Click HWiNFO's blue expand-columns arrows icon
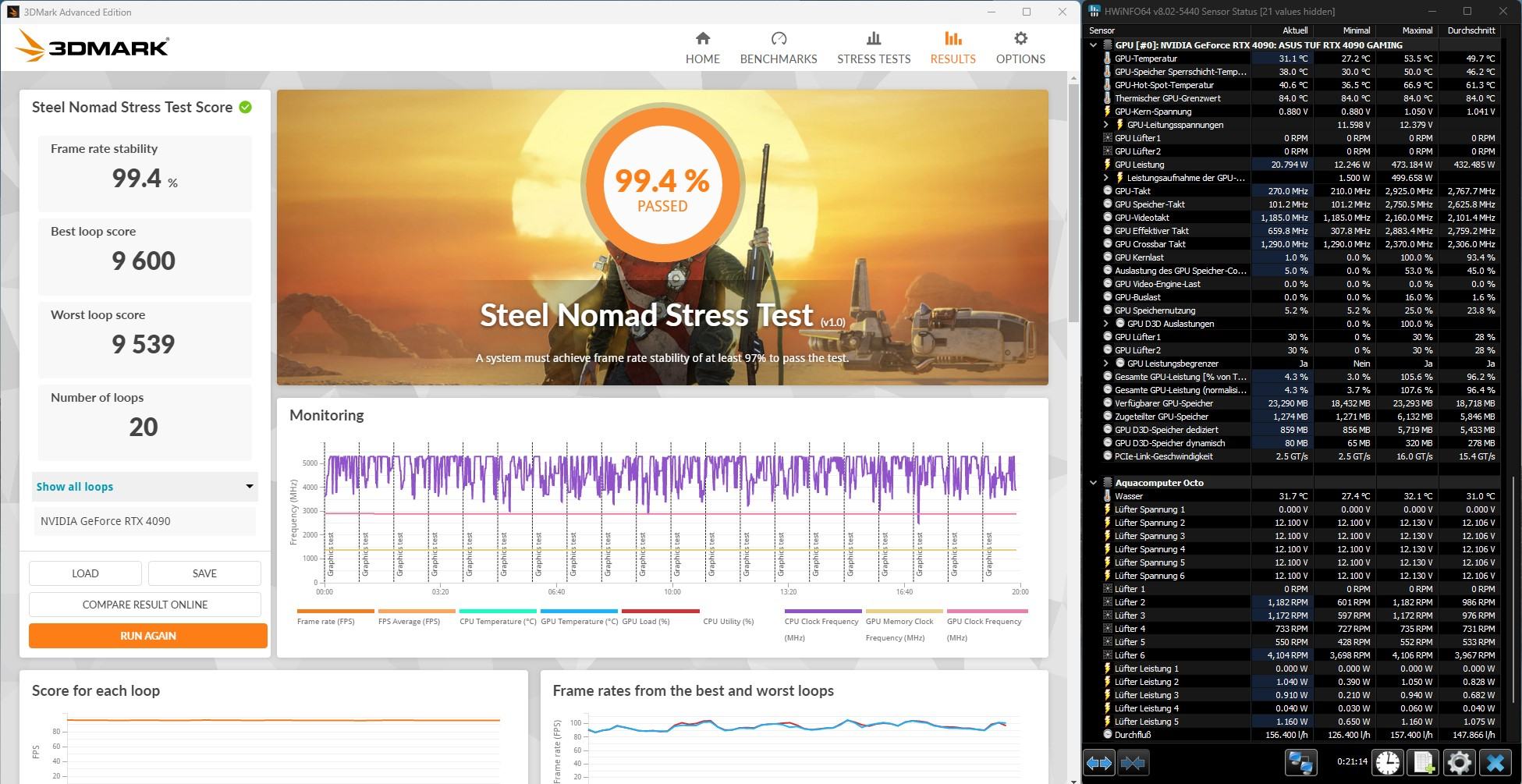This screenshot has height=784, width=1522. [1099, 762]
